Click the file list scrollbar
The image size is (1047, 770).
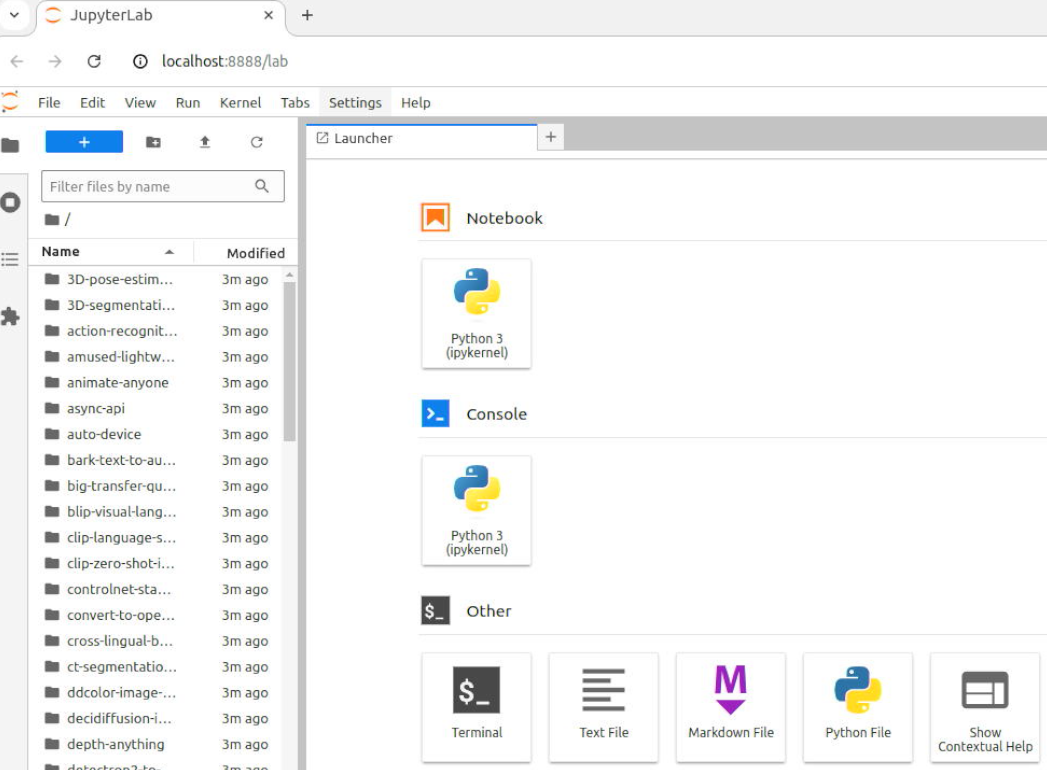289,361
